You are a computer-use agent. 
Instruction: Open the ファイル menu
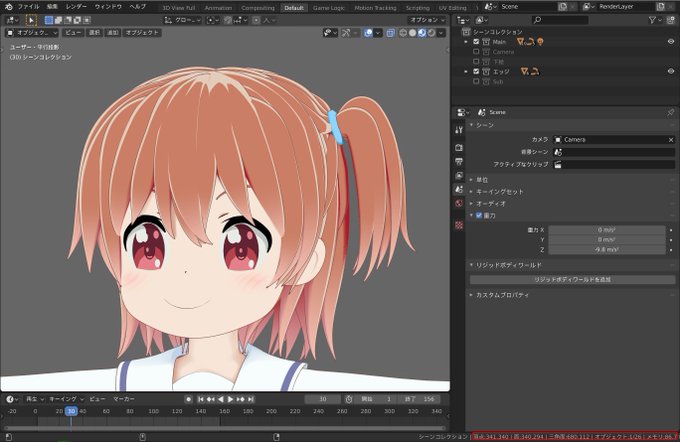(x=28, y=7)
